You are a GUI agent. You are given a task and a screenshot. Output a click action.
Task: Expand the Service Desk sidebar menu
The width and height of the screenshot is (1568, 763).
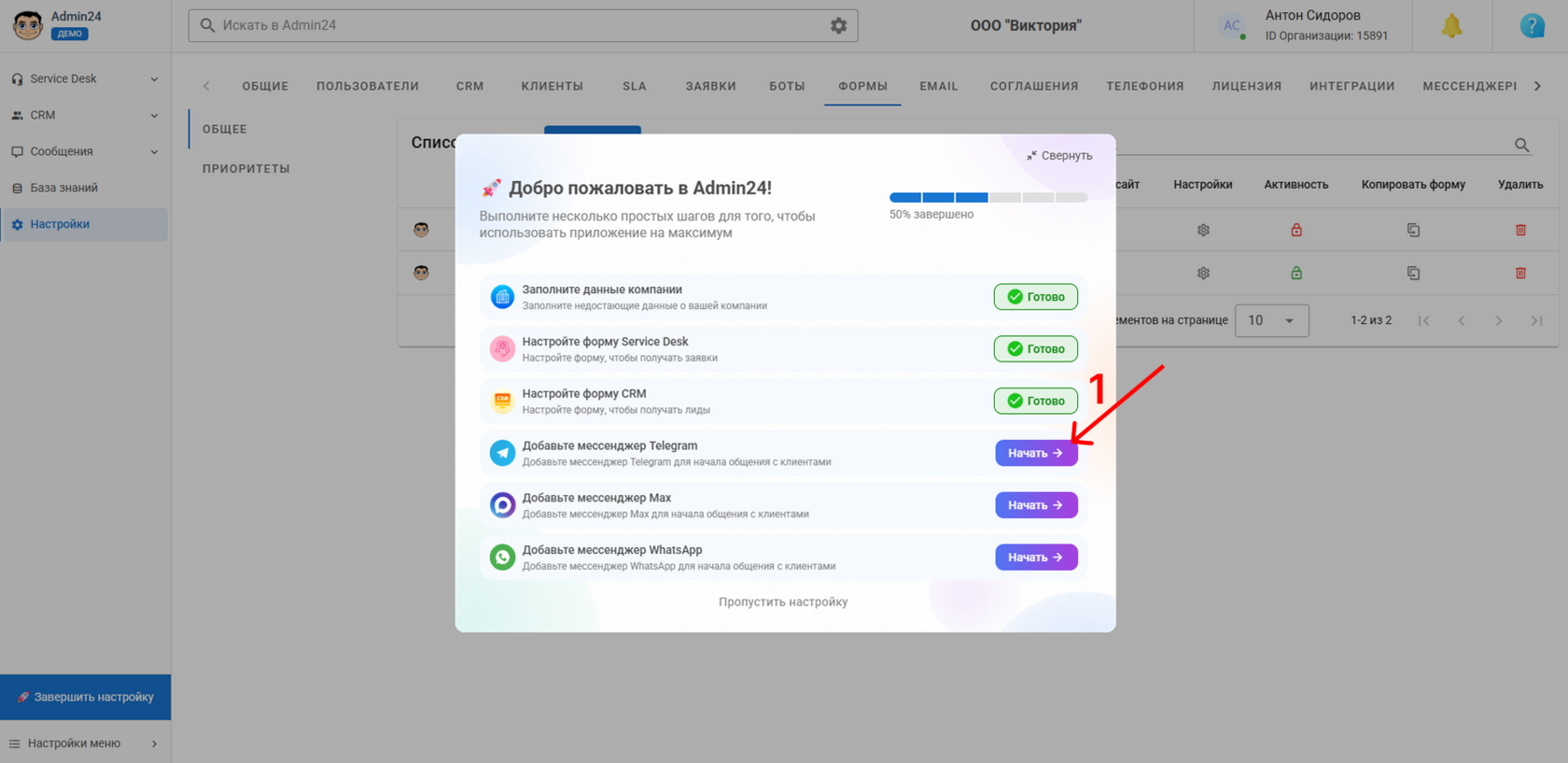84,79
